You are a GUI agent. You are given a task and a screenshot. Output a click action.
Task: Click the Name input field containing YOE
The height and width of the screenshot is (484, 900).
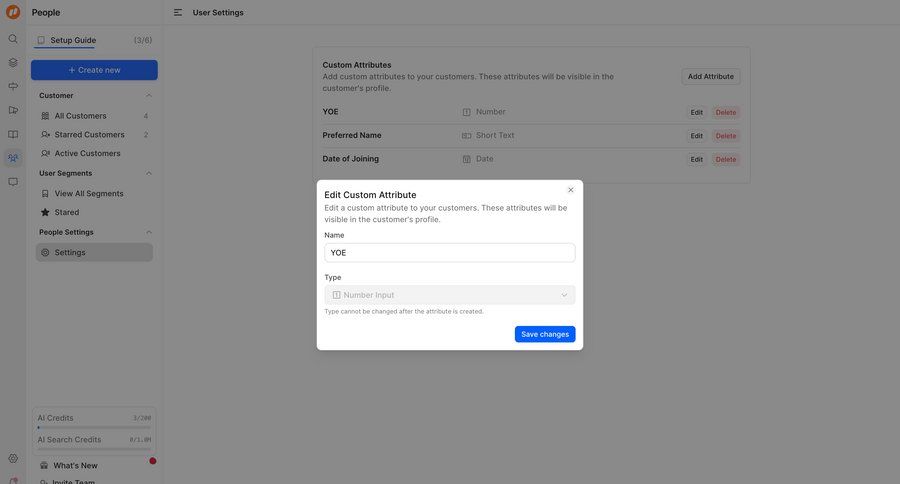pyautogui.click(x=449, y=253)
